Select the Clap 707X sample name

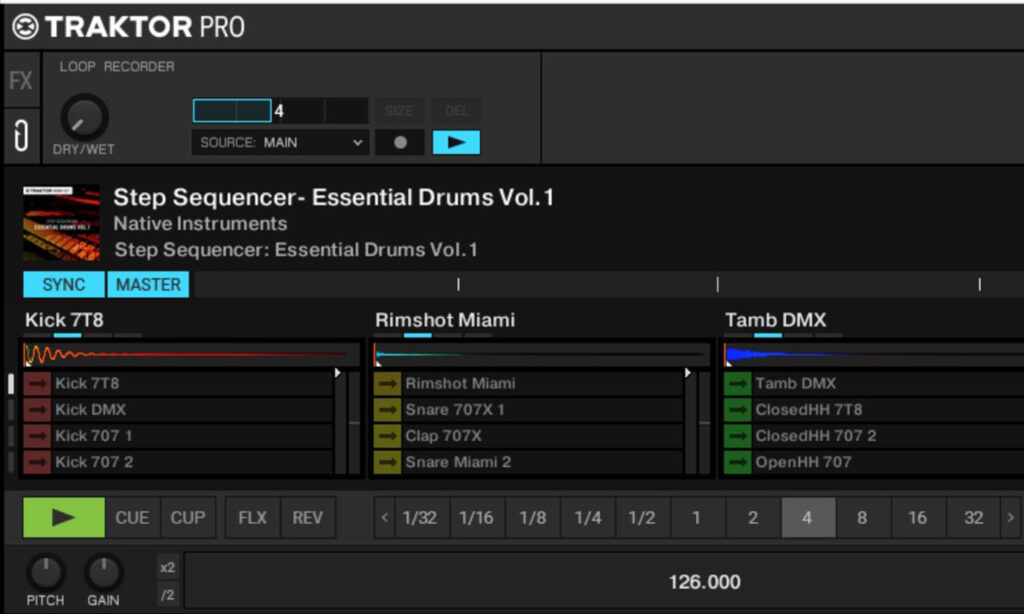tap(443, 436)
